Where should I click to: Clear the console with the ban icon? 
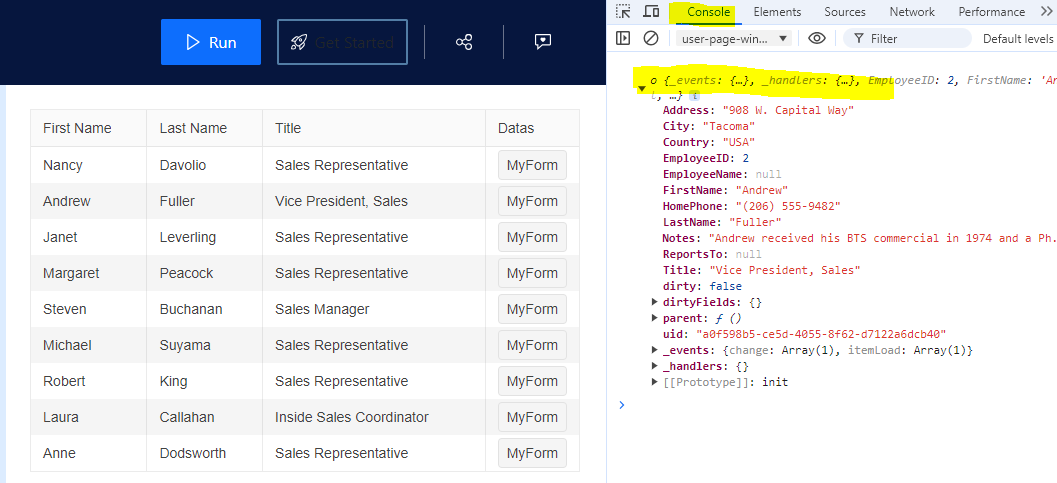coord(651,38)
